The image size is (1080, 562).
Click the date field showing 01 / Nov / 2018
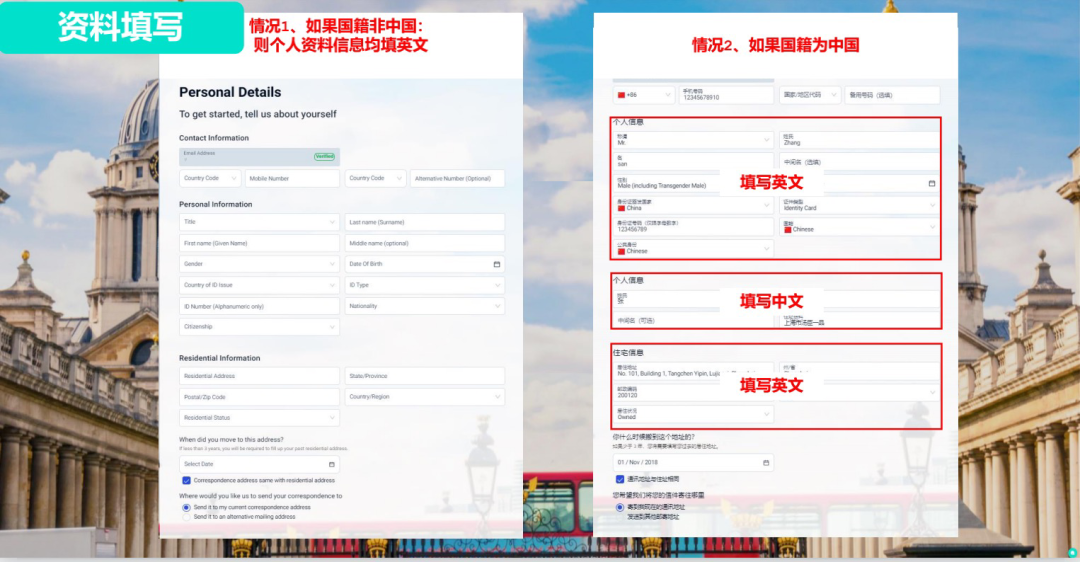pos(693,463)
